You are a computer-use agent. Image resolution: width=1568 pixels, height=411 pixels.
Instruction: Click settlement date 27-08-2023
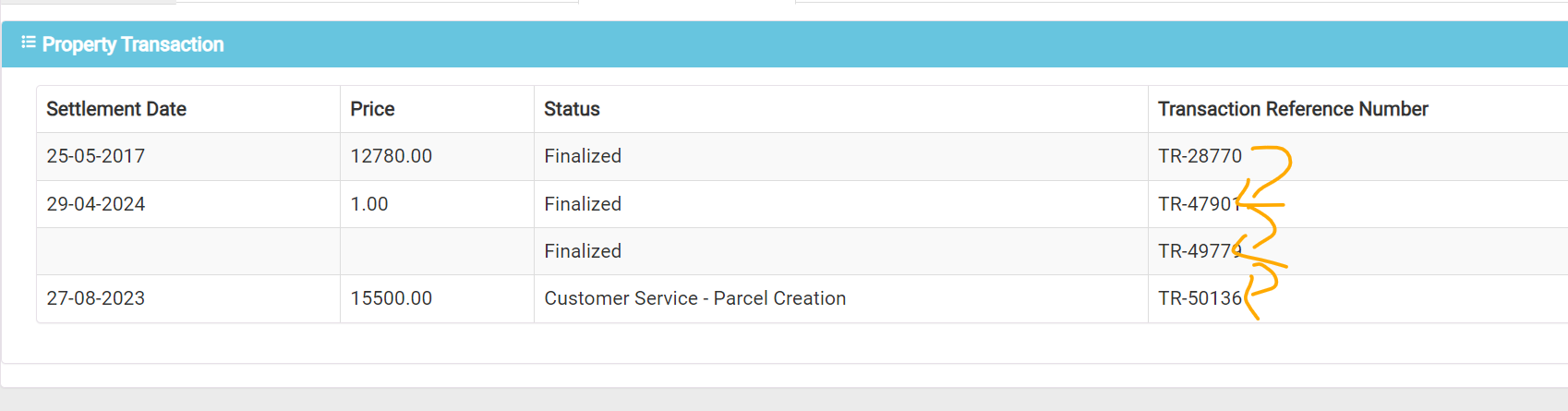pyautogui.click(x=96, y=298)
